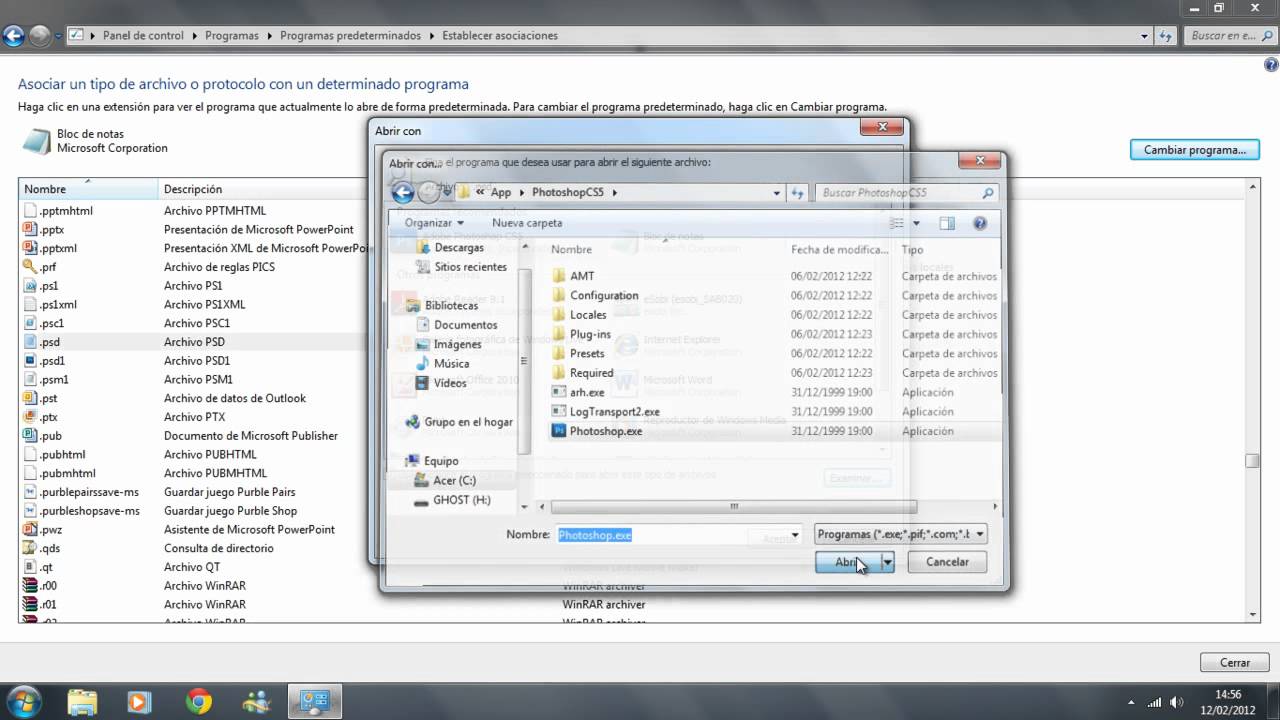1280x720 pixels.
Task: Select the .pst Outlook data row
Action: click(193, 398)
